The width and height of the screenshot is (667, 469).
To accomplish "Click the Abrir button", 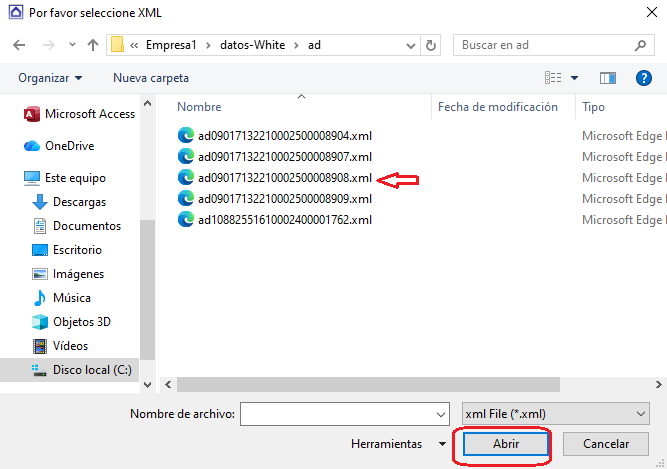I will 505,443.
